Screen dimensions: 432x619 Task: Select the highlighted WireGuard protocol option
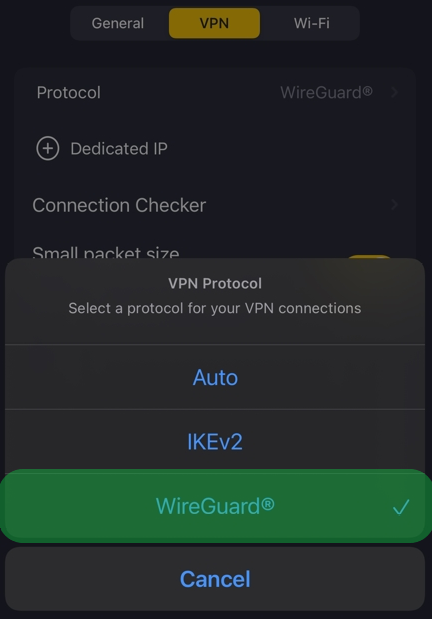pyautogui.click(x=215, y=506)
